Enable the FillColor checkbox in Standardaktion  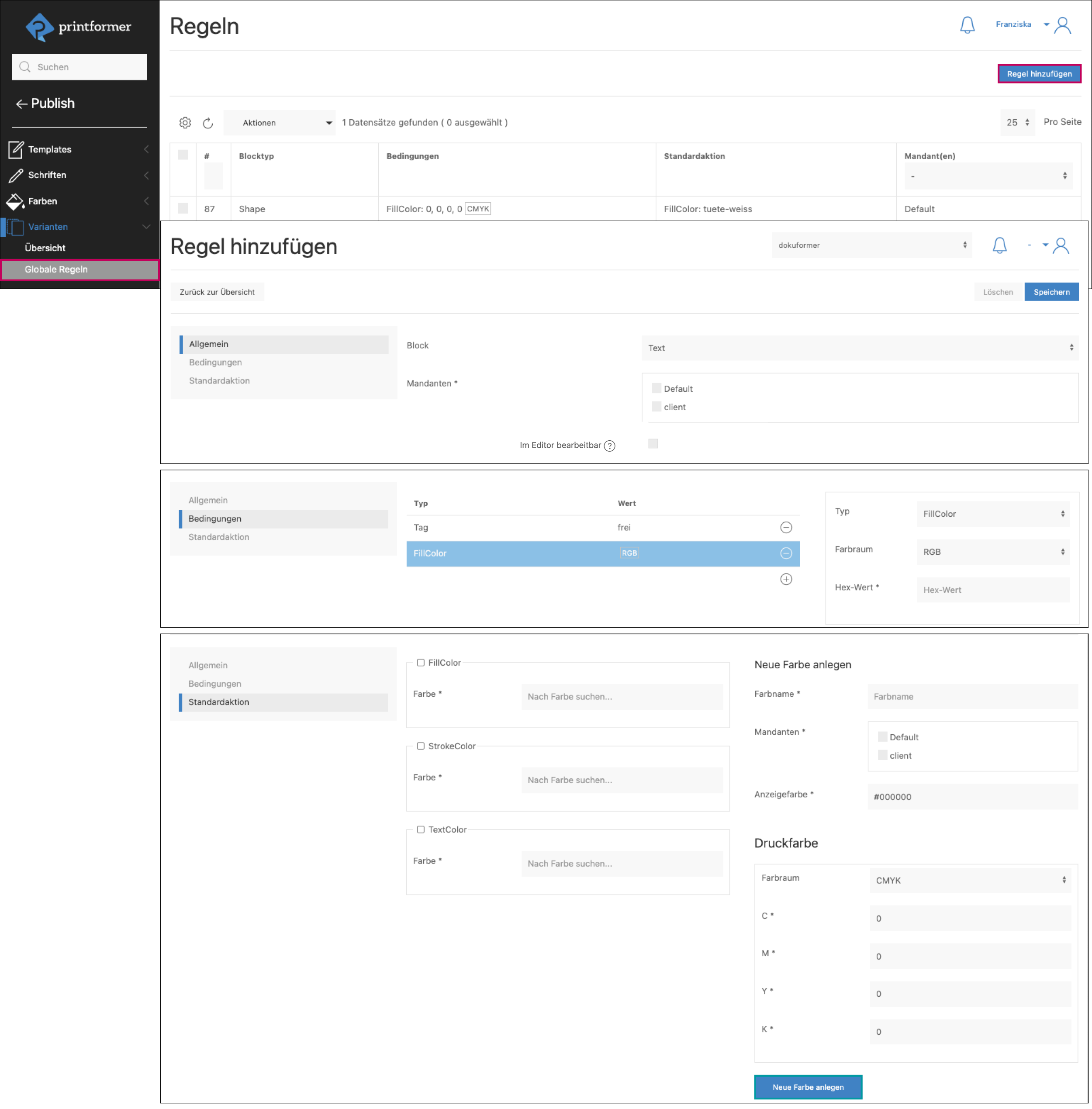[420, 662]
